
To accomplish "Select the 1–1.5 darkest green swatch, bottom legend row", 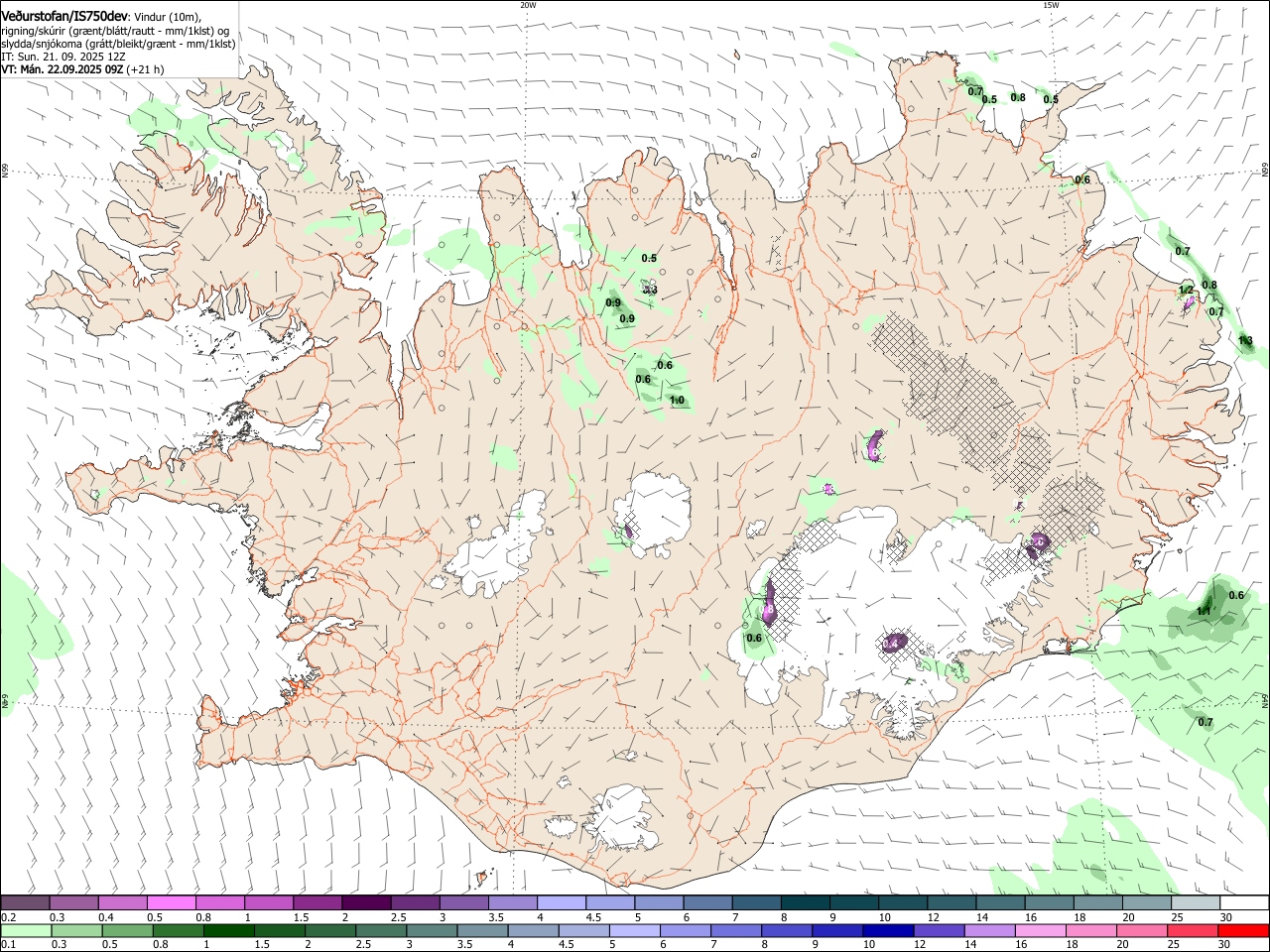I will (228, 930).
